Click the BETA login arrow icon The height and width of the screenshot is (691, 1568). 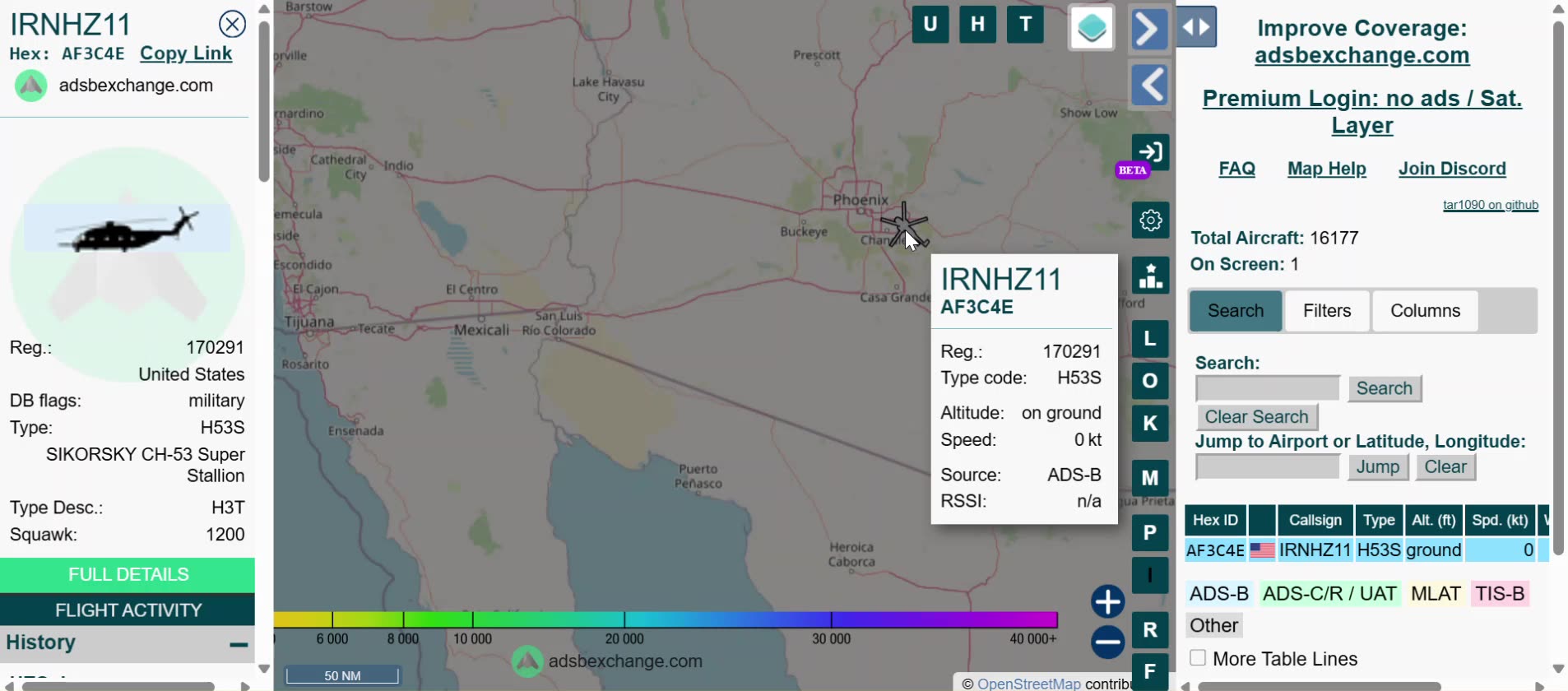1150,152
